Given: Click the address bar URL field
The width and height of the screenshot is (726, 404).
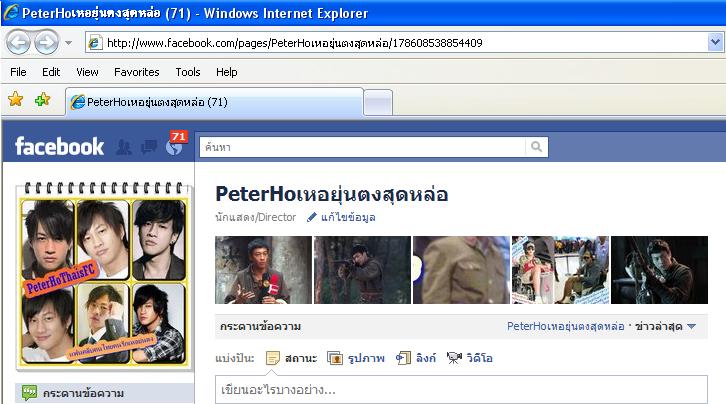Looking at the screenshot, I should [397, 43].
